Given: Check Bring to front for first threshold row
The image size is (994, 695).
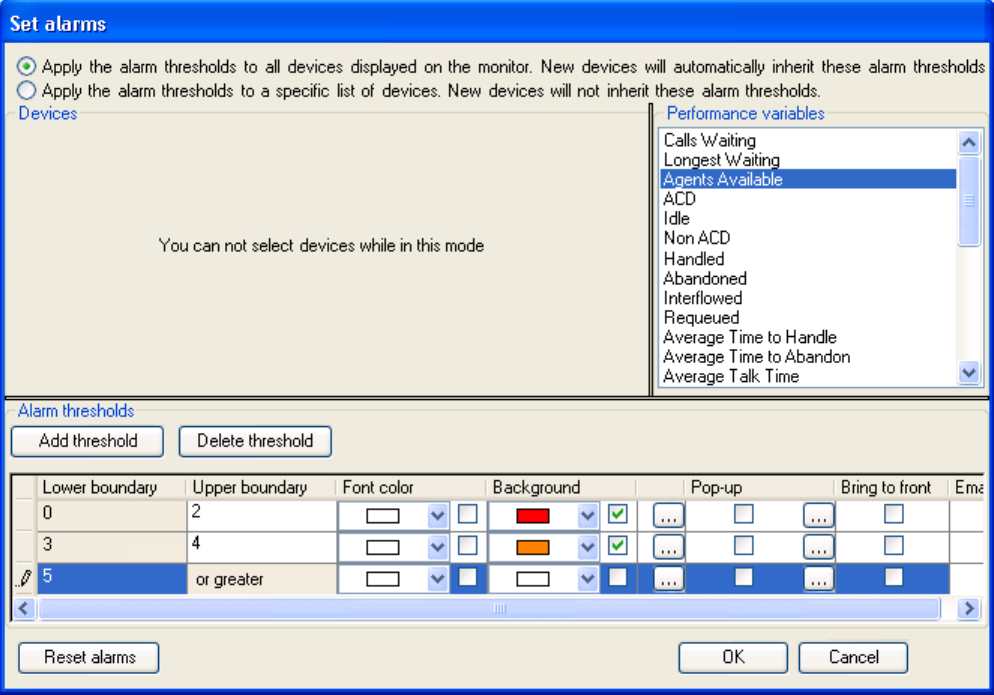Looking at the screenshot, I should (x=893, y=514).
